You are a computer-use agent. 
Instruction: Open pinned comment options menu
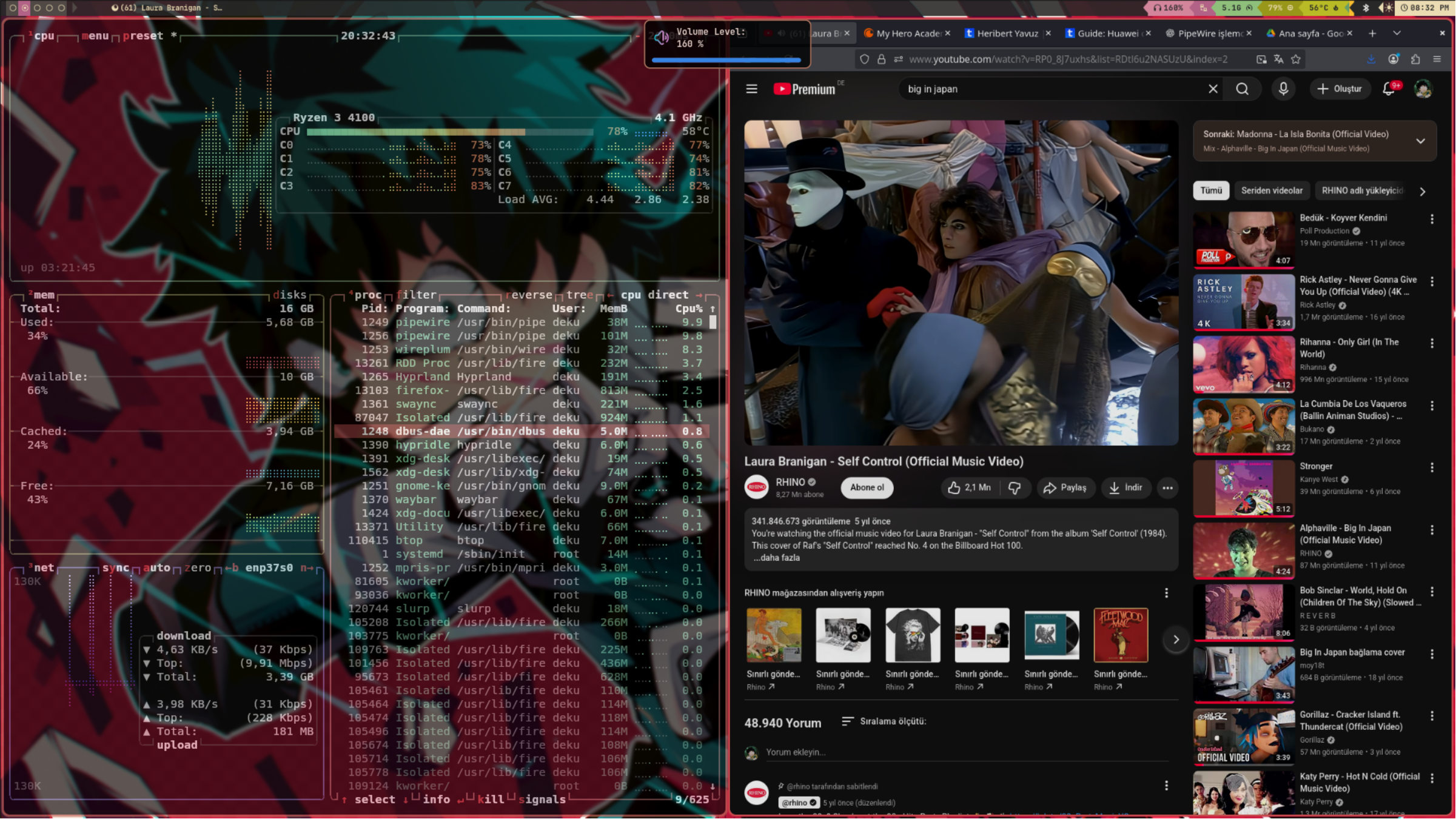1166,786
